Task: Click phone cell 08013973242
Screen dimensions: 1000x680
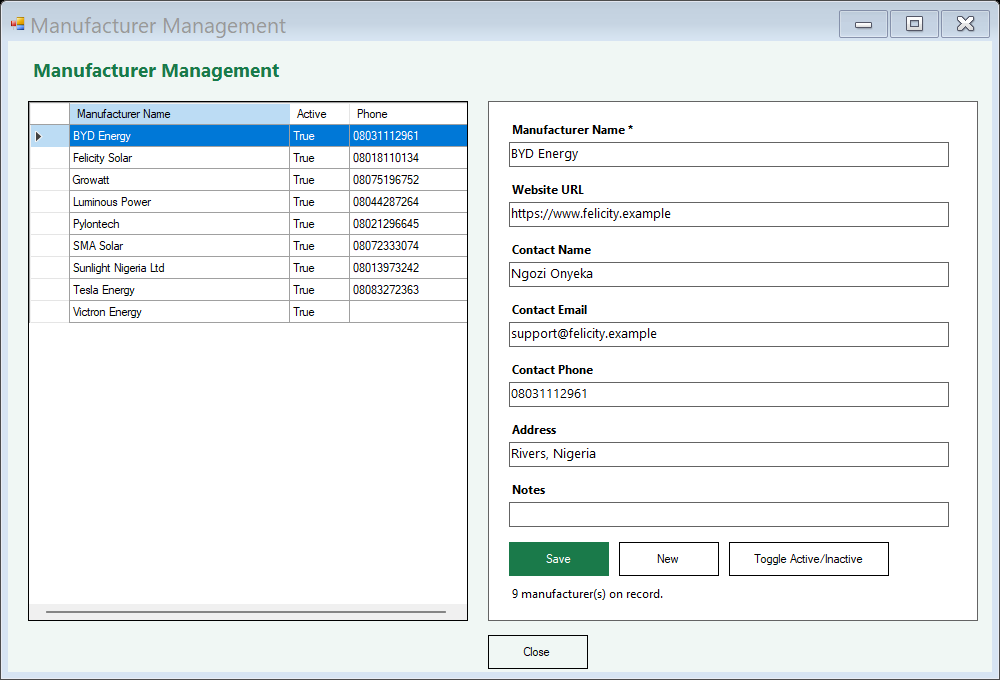Action: point(408,268)
